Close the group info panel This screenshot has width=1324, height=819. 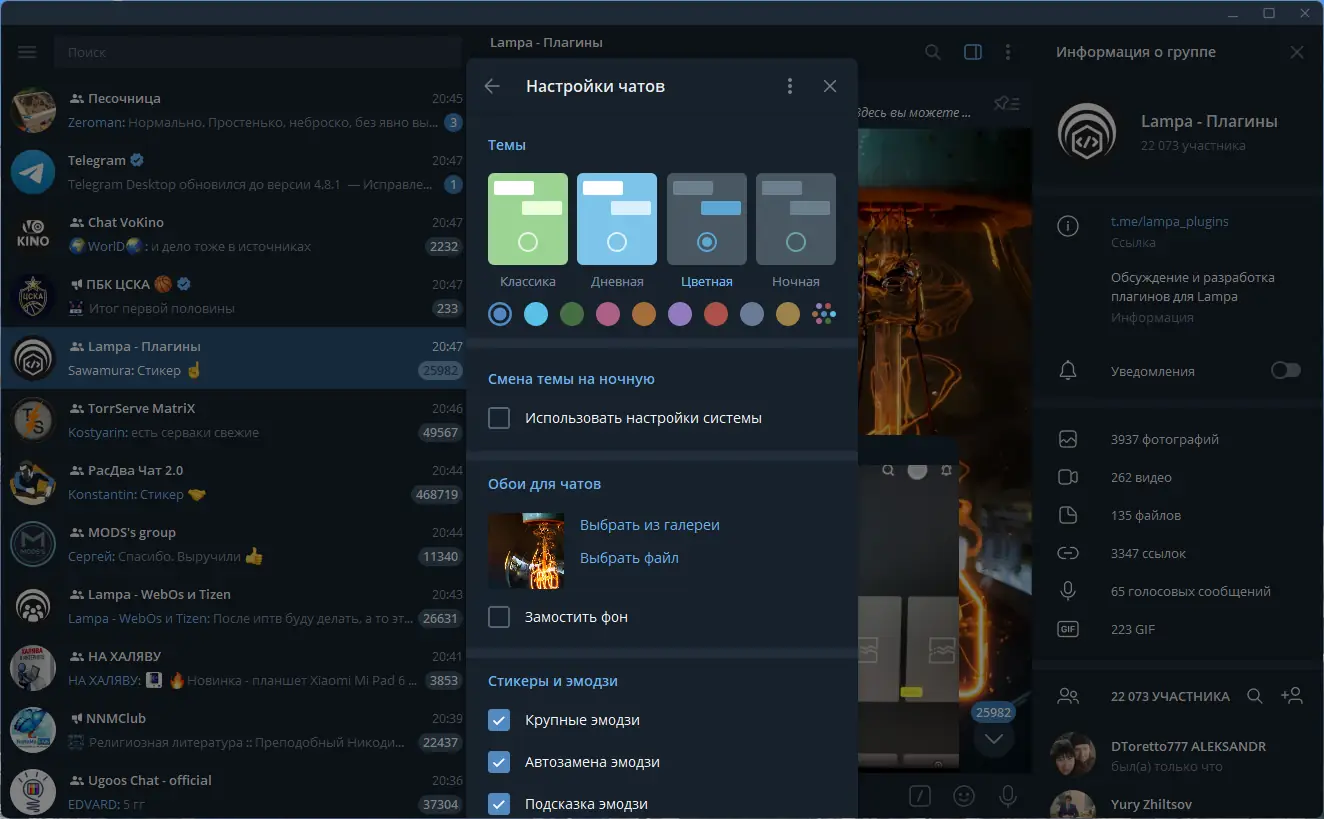tap(1297, 52)
